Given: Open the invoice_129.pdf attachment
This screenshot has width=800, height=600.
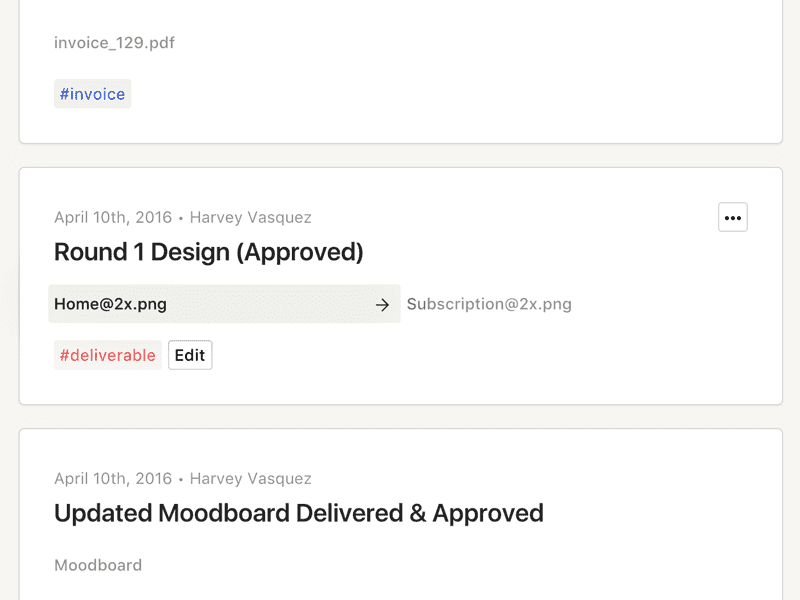Looking at the screenshot, I should coord(114,42).
